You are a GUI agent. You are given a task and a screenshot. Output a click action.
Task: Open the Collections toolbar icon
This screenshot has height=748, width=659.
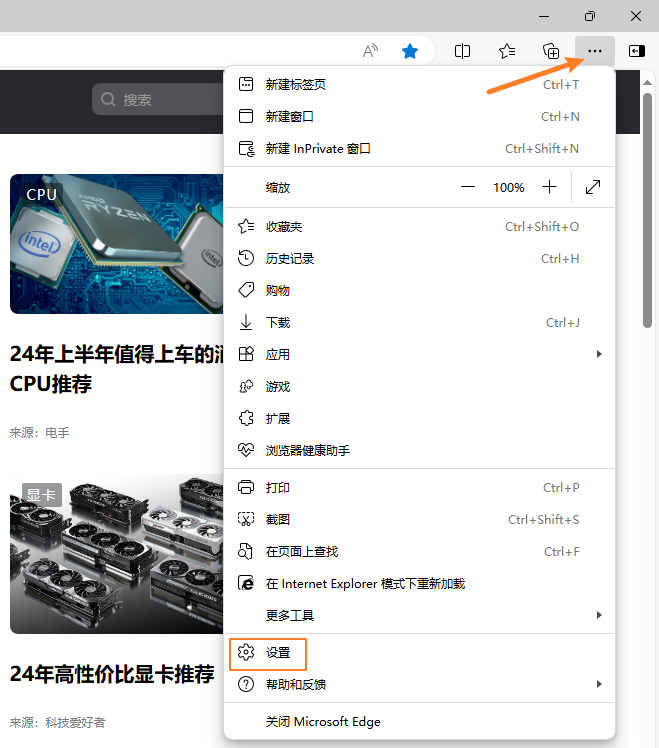[551, 51]
